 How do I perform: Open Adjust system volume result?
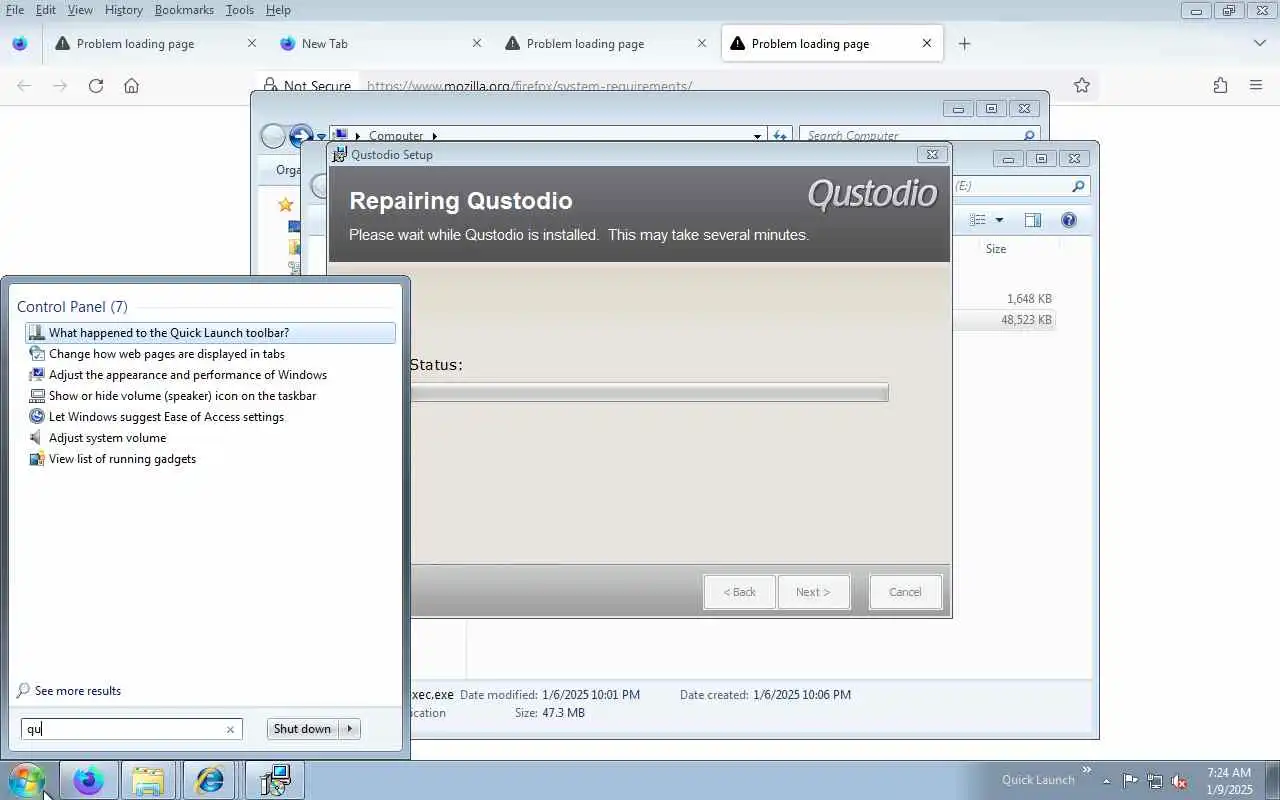[210, 438]
